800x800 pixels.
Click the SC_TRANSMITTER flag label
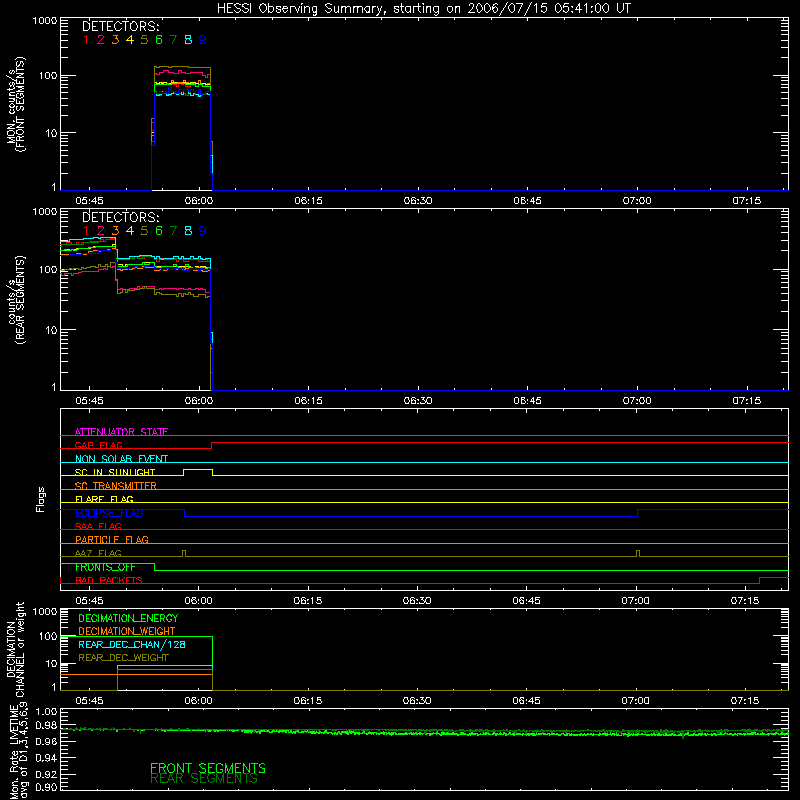click(x=116, y=485)
